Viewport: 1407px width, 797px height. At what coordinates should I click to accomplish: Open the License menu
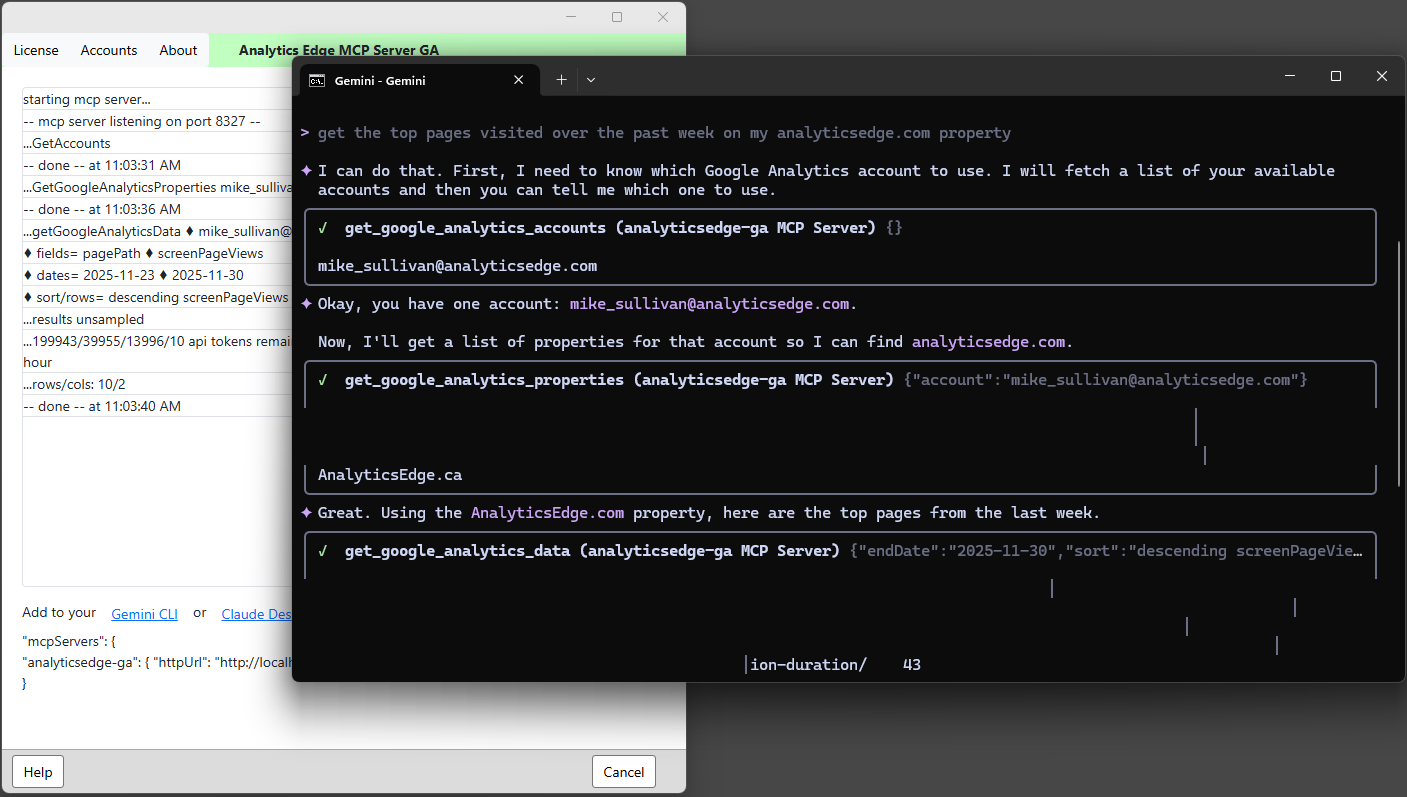click(x=36, y=50)
